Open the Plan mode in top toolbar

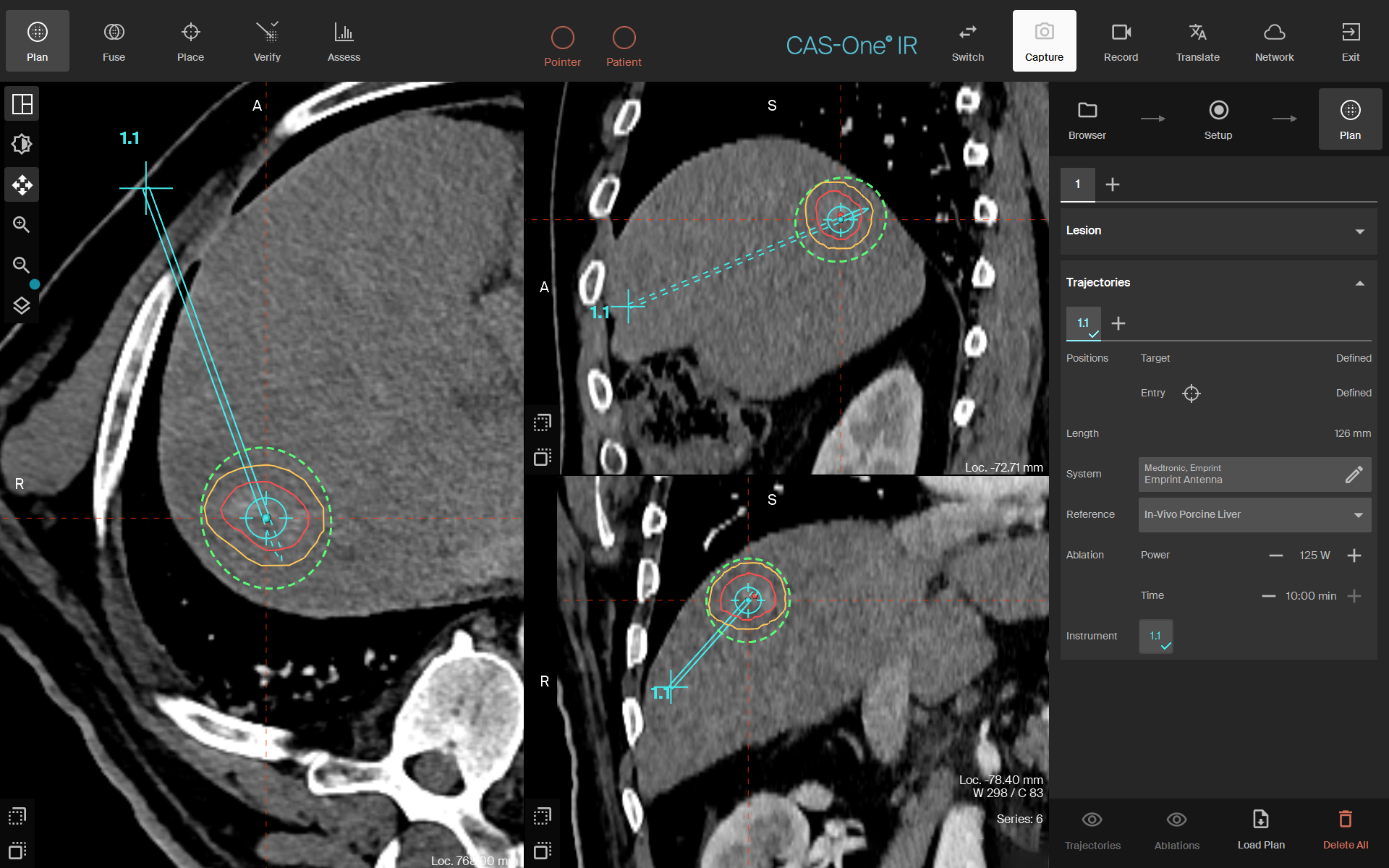[38, 41]
